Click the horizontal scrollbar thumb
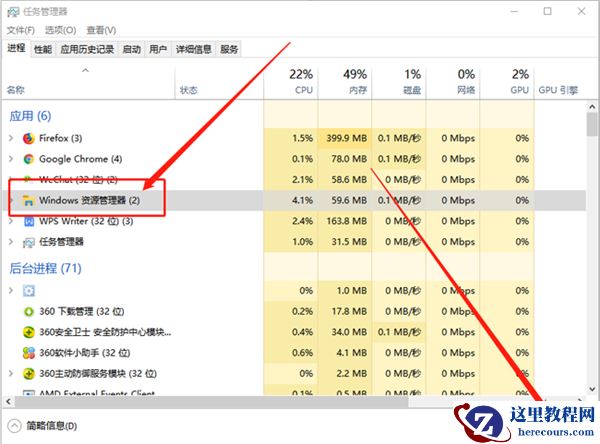Screen dimensions: 600x444 click(211, 402)
